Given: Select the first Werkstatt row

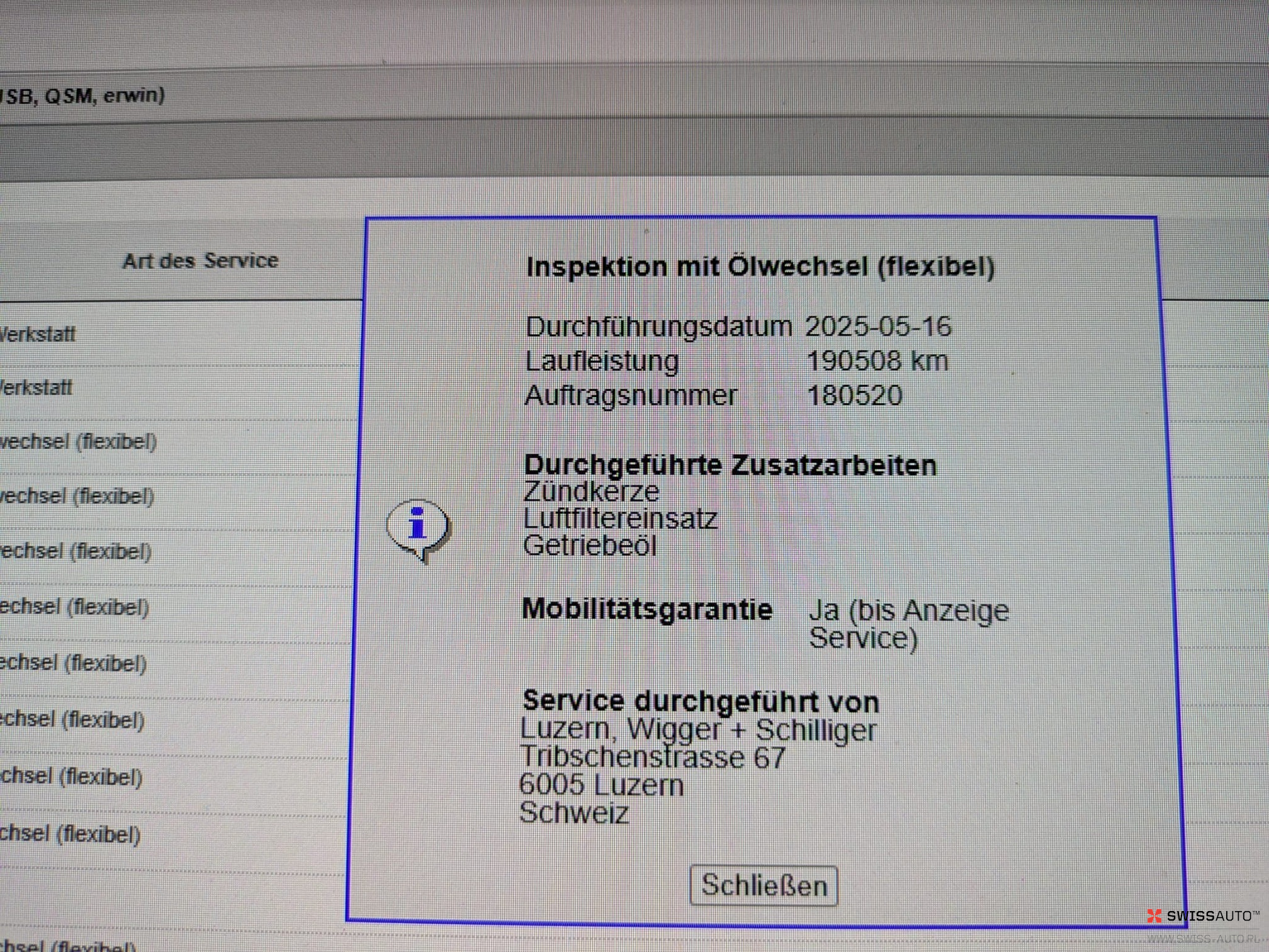Looking at the screenshot, I should (x=38, y=333).
